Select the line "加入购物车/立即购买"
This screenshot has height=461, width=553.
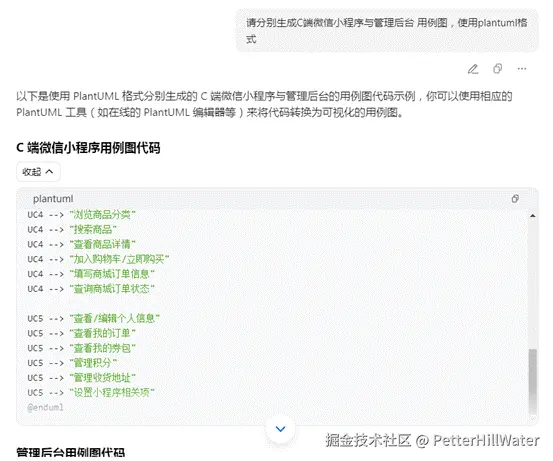(x=98, y=259)
